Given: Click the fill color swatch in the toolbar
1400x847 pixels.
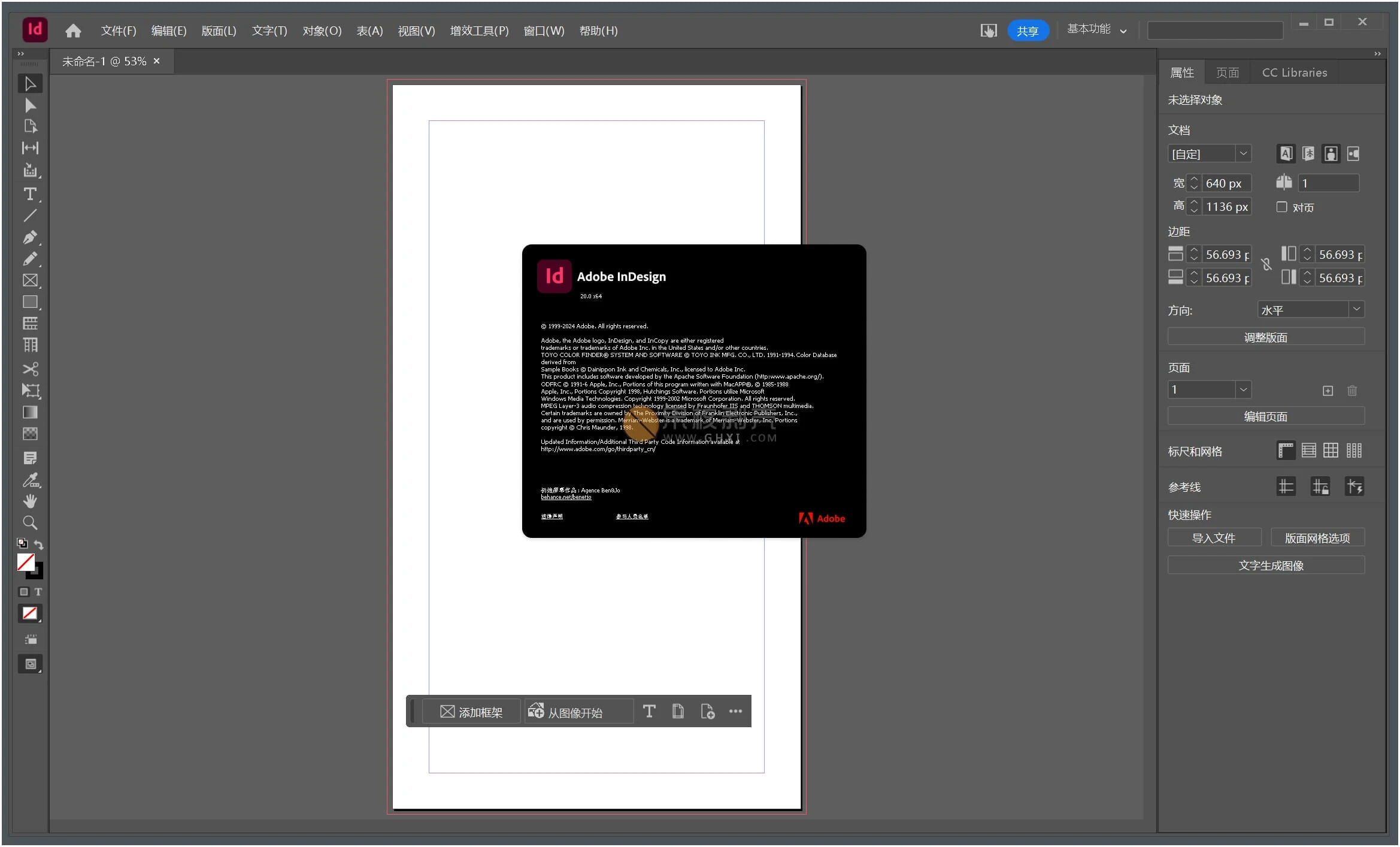Looking at the screenshot, I should tap(26, 562).
